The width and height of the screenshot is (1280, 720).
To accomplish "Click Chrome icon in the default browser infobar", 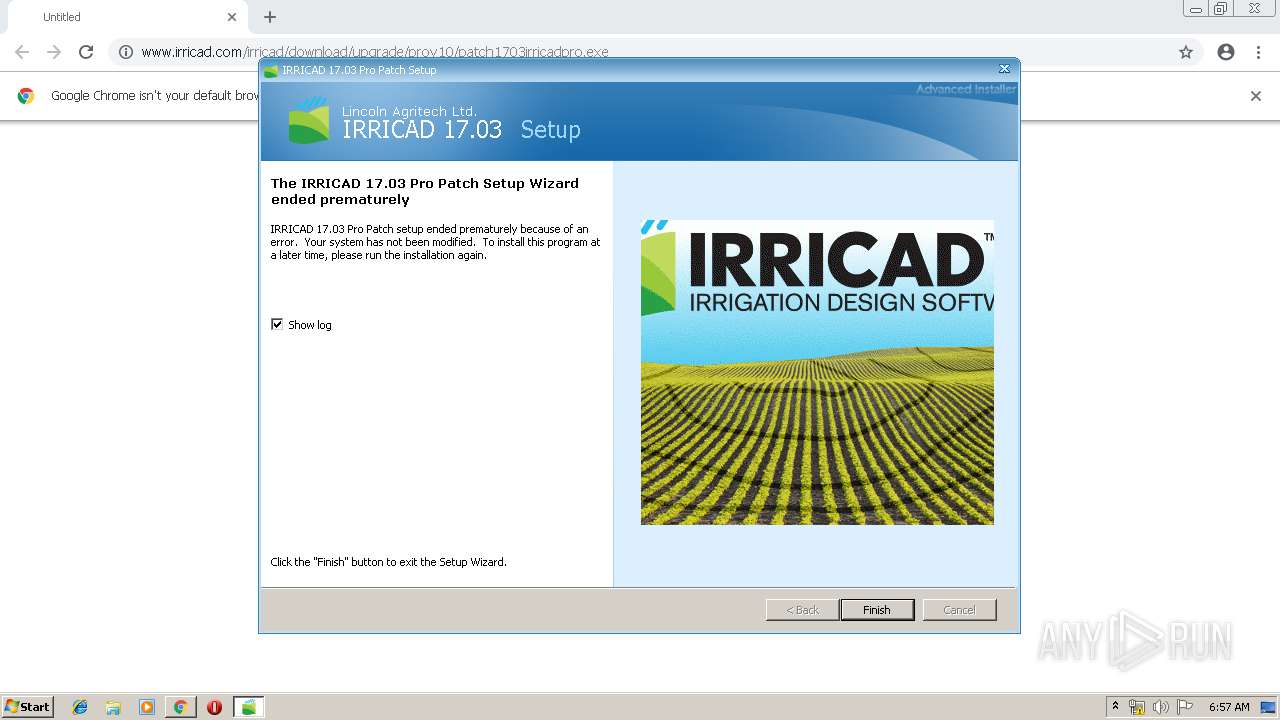I will click(26, 96).
